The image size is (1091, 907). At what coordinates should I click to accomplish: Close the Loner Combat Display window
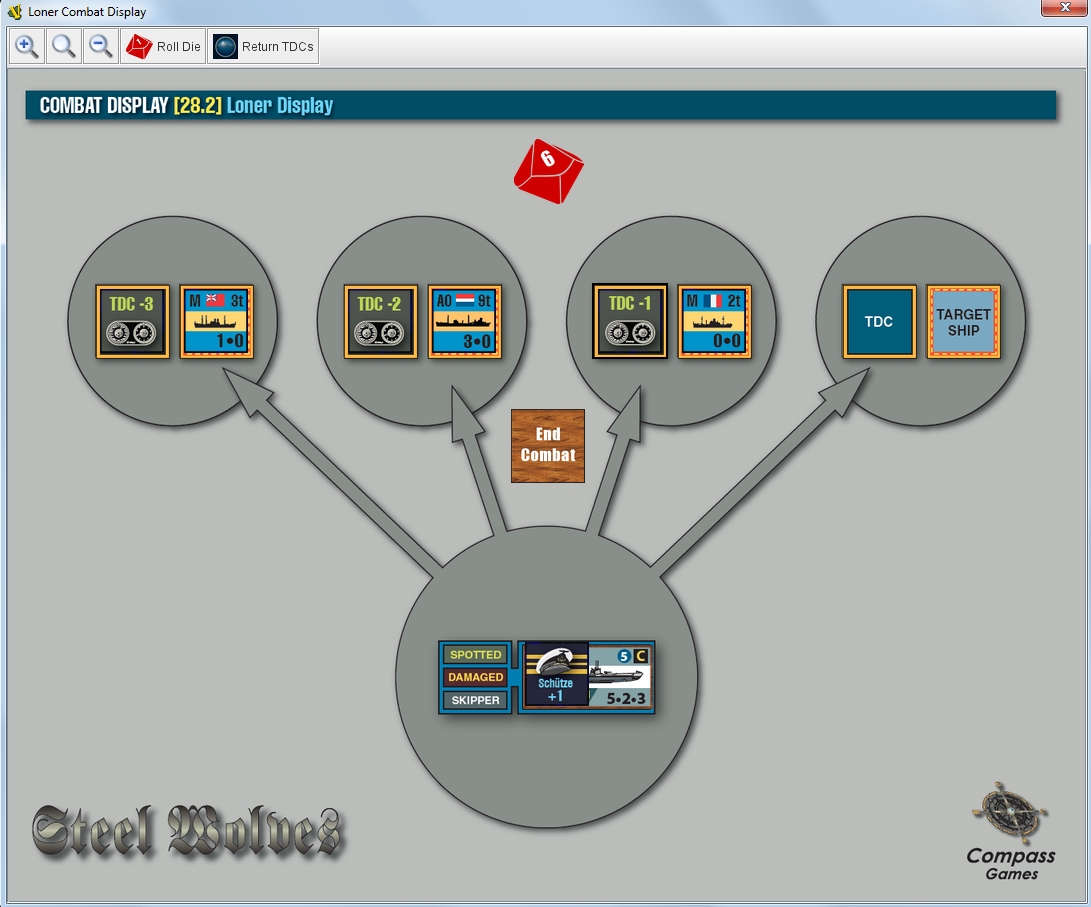click(1065, 8)
